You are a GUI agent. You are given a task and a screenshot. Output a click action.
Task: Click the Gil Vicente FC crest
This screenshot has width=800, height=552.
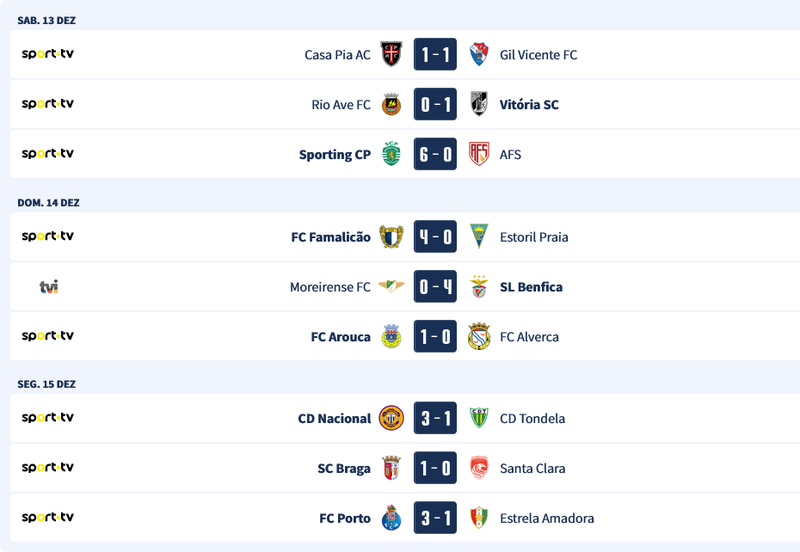click(479, 54)
